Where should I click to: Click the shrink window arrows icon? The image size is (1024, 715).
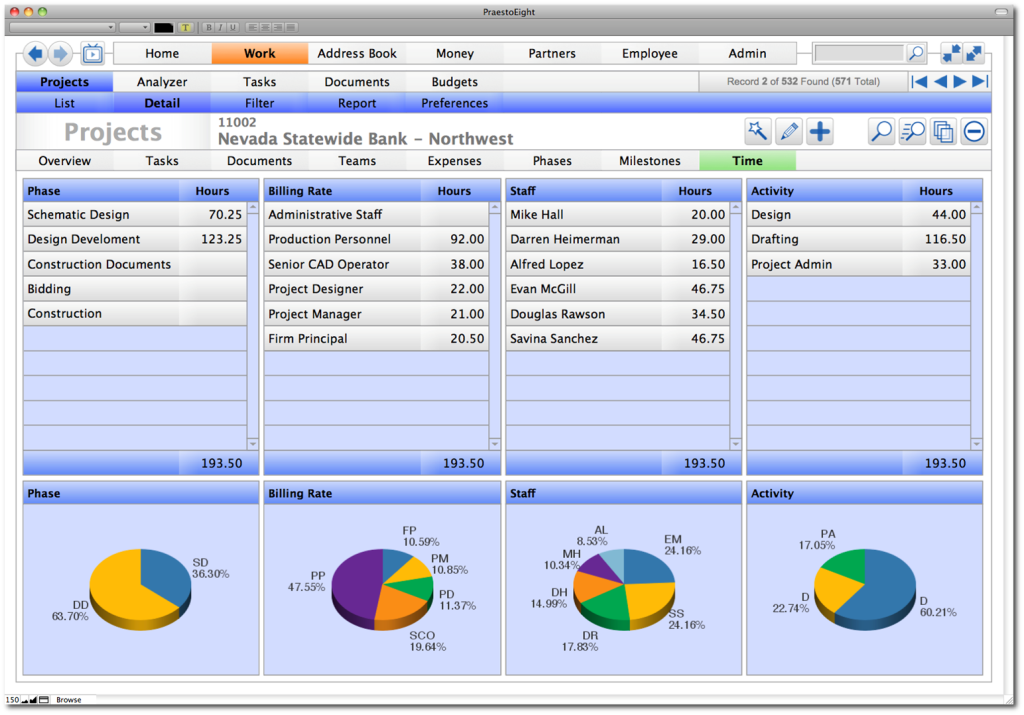pos(951,54)
